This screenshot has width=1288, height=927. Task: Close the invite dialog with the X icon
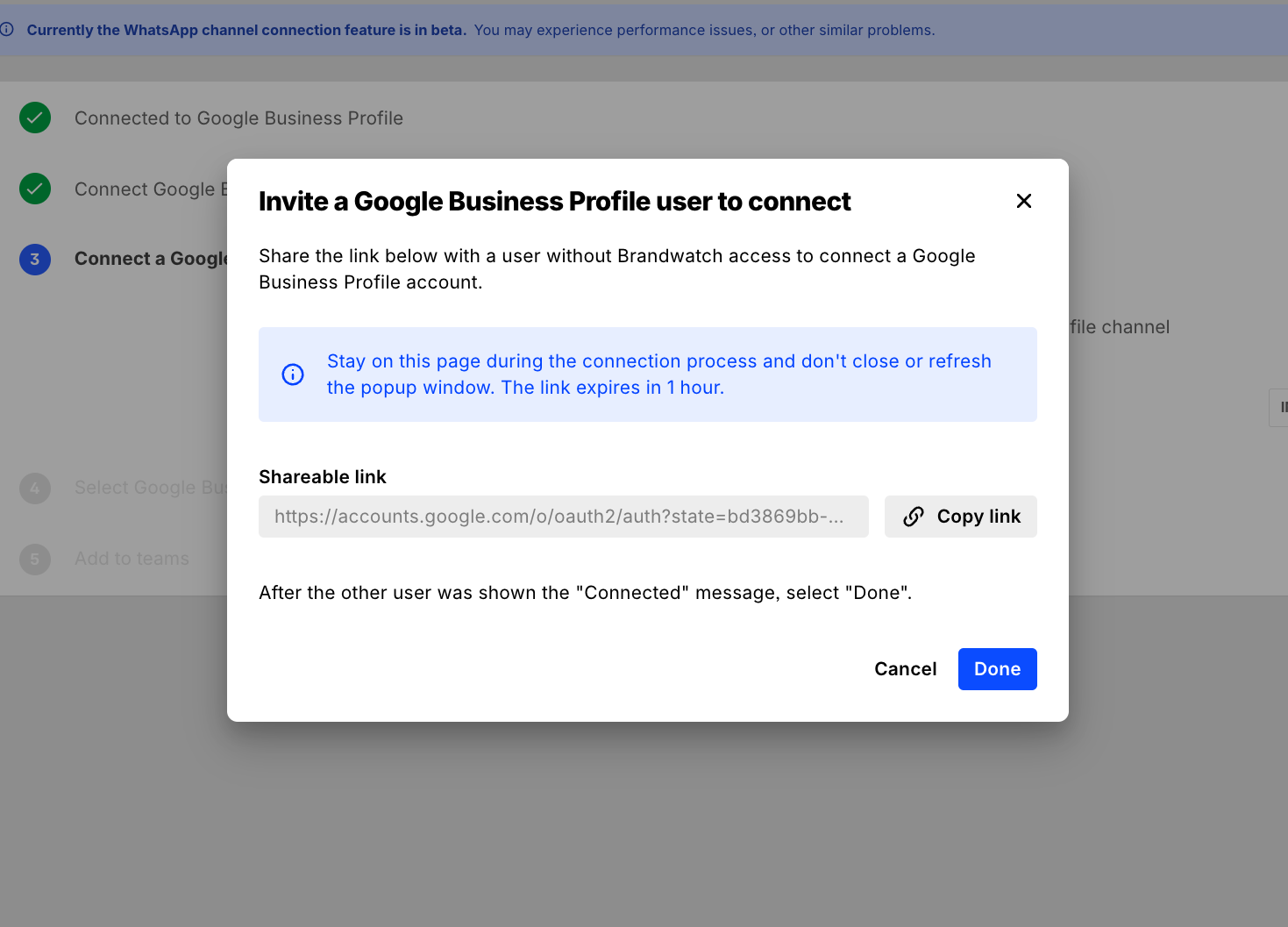1023,201
